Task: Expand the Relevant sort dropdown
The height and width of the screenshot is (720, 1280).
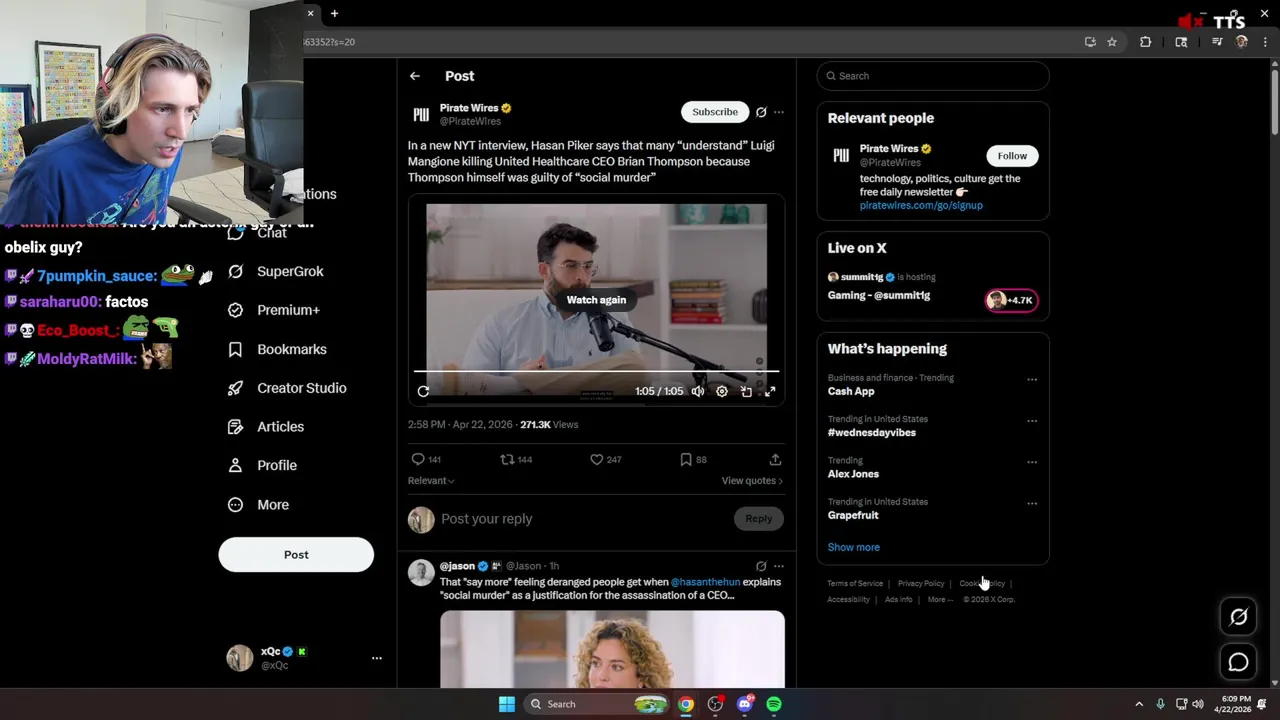Action: 431,481
